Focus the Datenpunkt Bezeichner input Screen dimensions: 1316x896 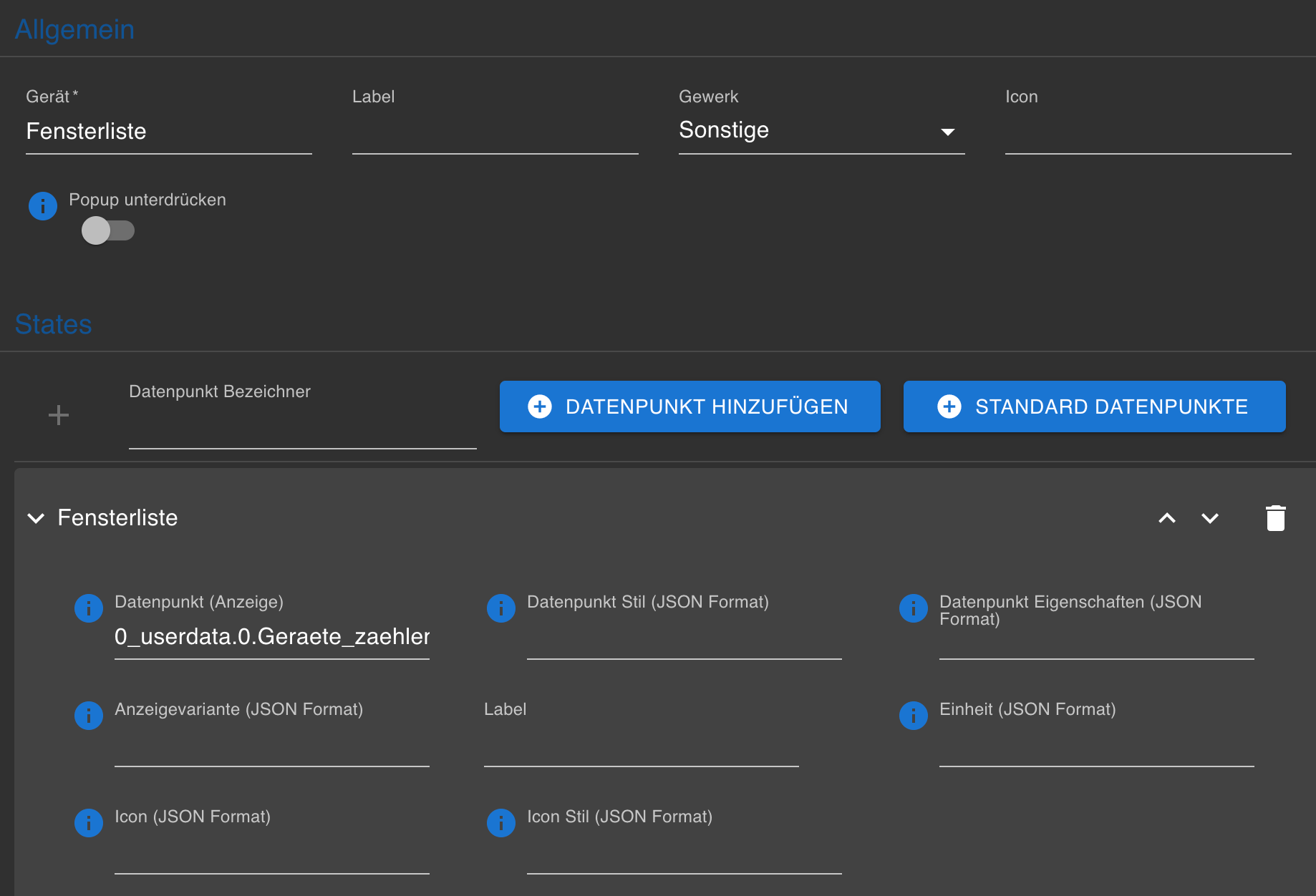tap(302, 427)
